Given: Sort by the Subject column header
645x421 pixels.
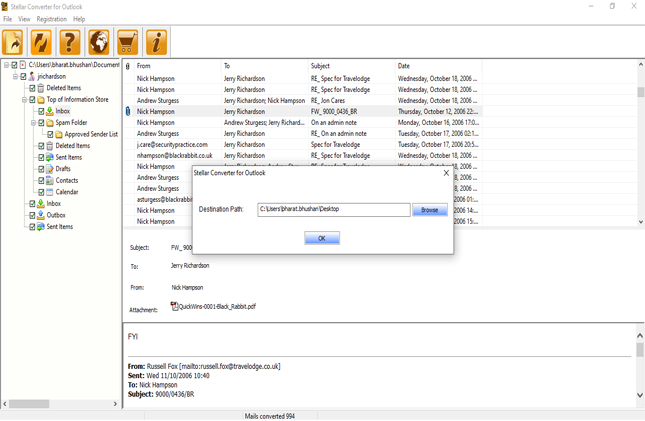Looking at the screenshot, I should coord(351,66).
